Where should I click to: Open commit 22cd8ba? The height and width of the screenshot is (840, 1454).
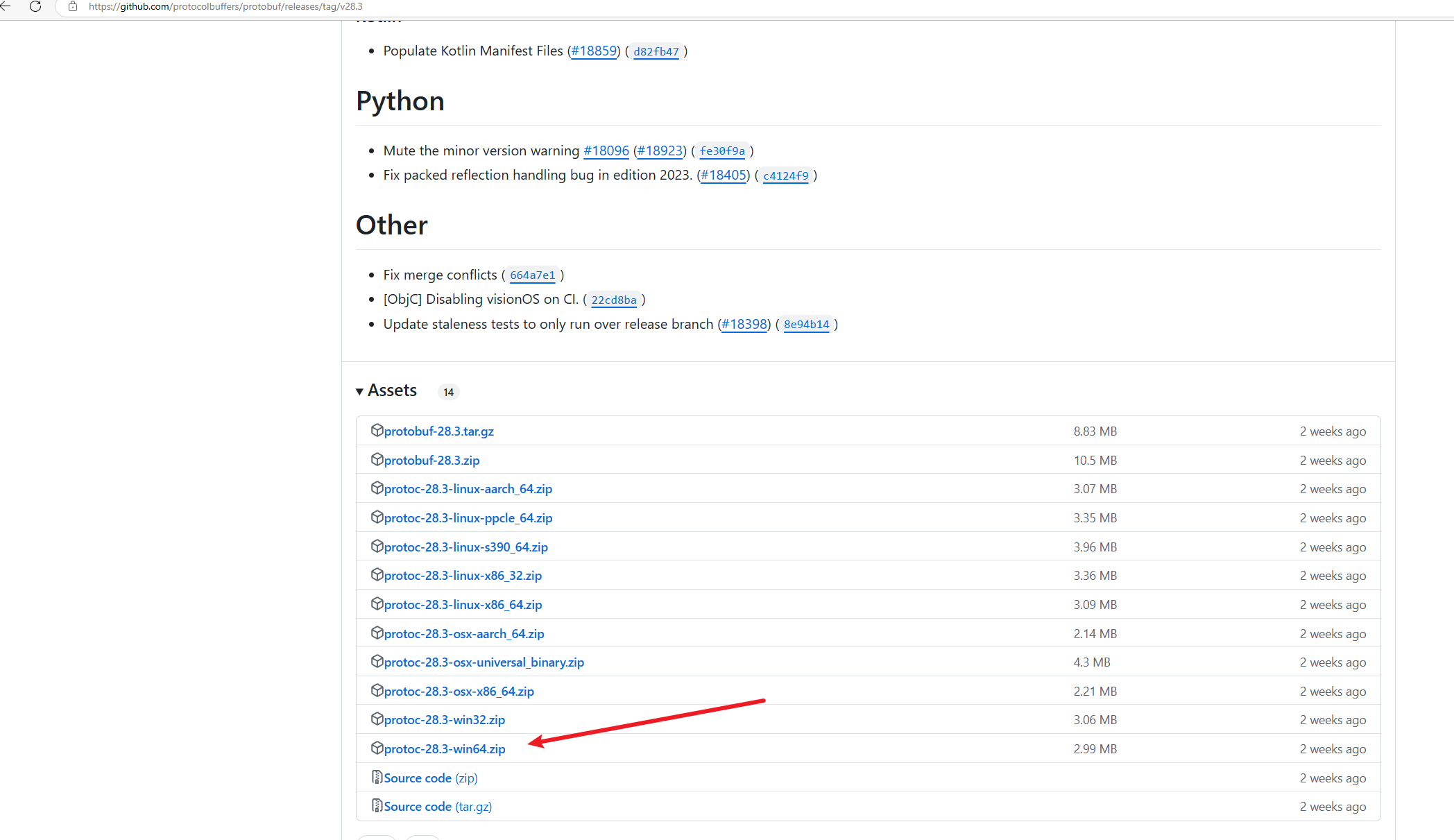614,300
